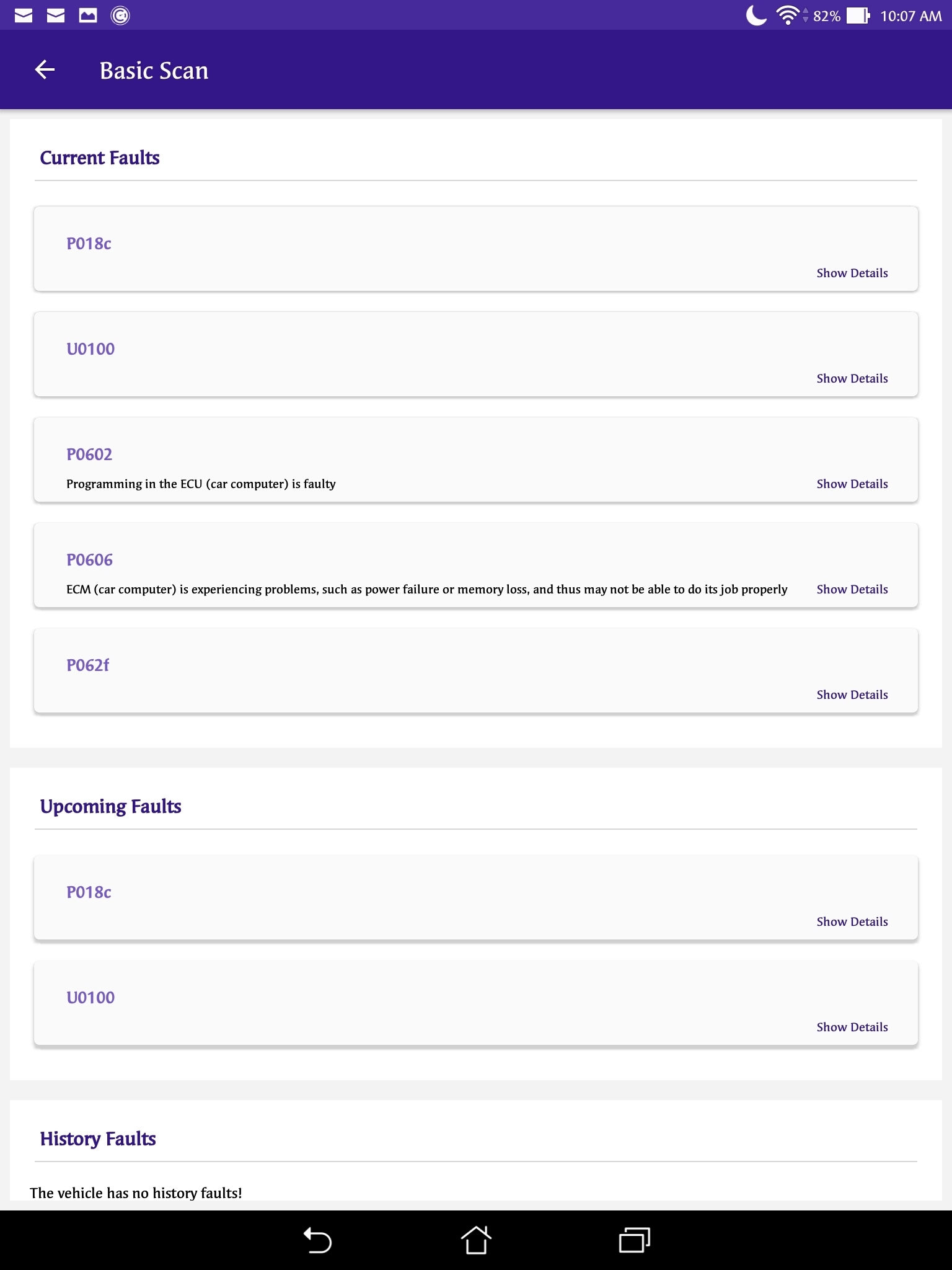Show Details for fault P062f

(x=852, y=695)
